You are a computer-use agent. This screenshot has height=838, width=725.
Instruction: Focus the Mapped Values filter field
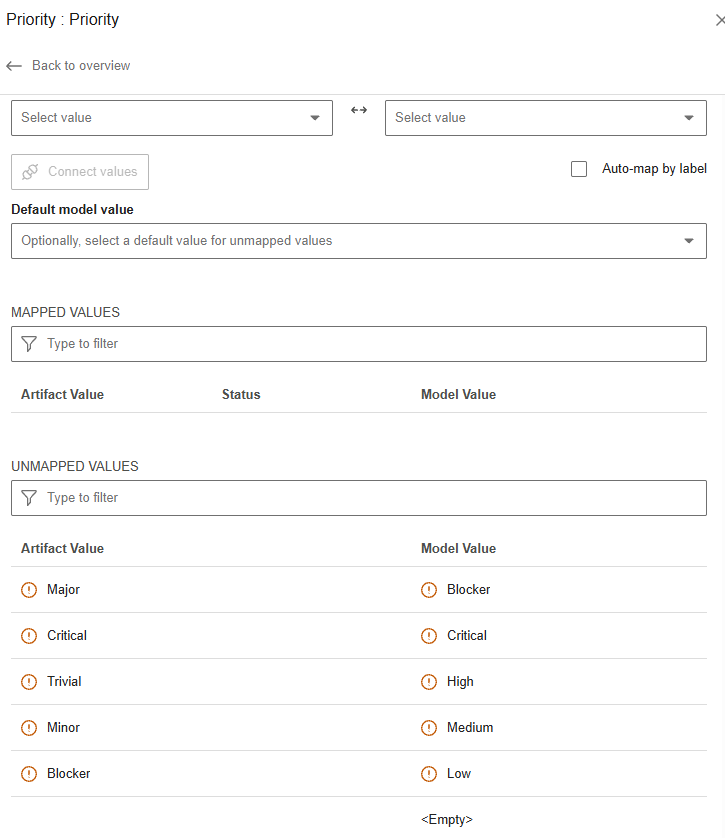(x=370, y=344)
